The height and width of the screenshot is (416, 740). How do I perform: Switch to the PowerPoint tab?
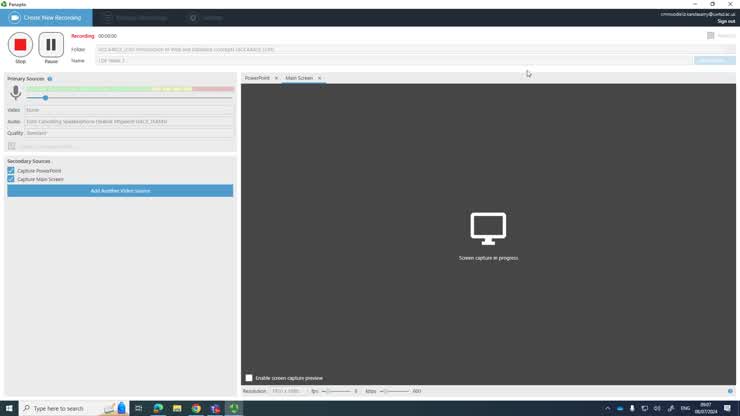pos(257,78)
